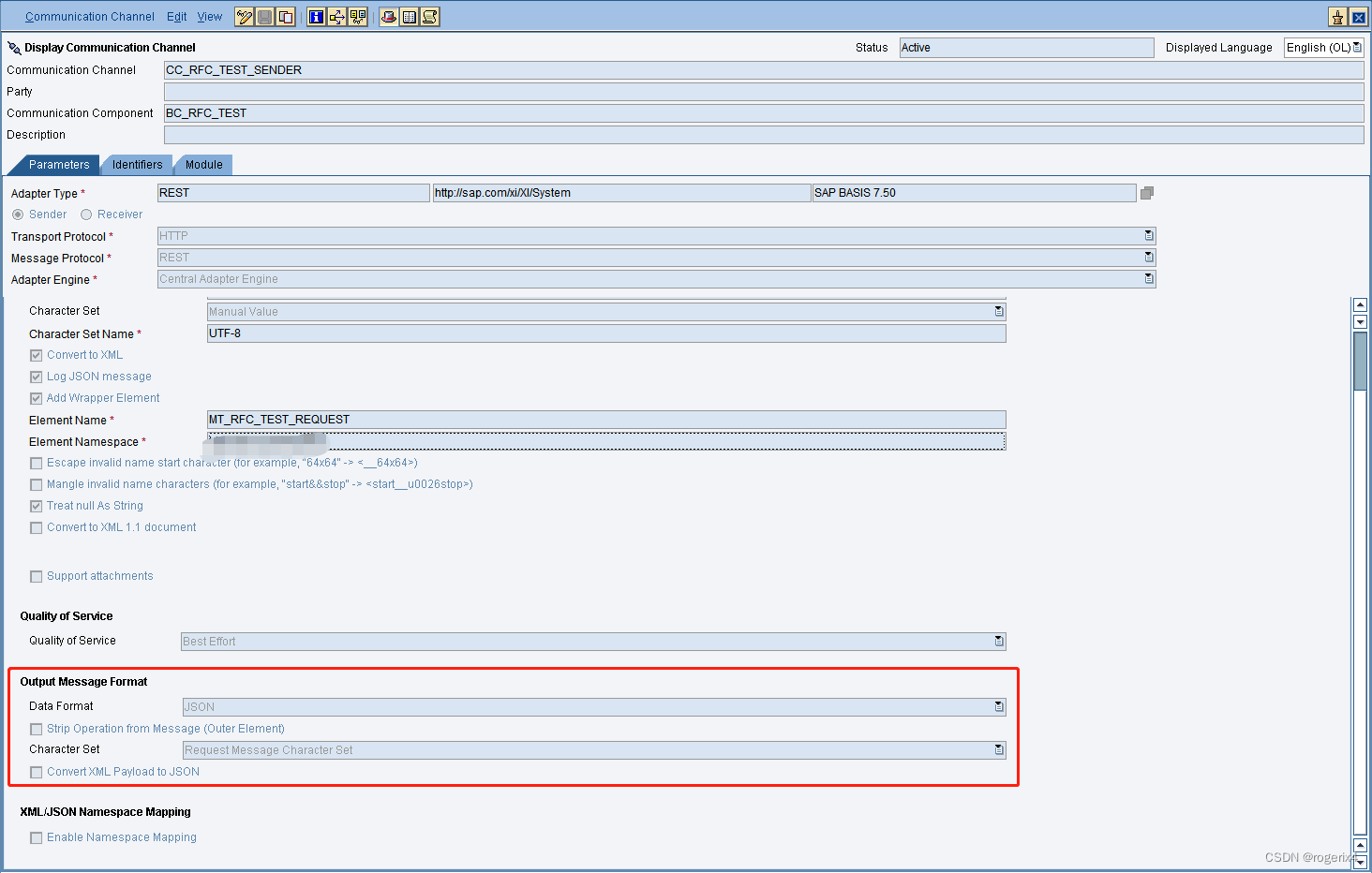The image size is (1372, 873).
Task: Open the Quality of Service dropdown
Action: [x=998, y=641]
